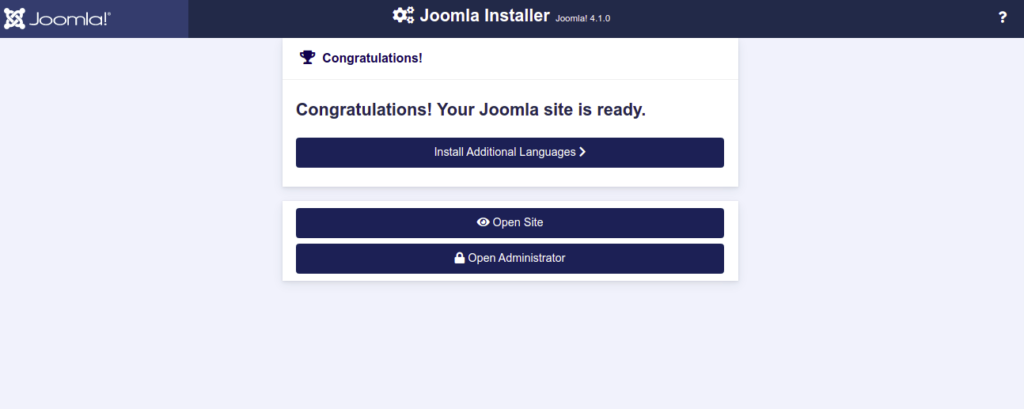Click the gears icon beside Joomla Installer
Screen dimensions: 1024x409
pos(403,16)
